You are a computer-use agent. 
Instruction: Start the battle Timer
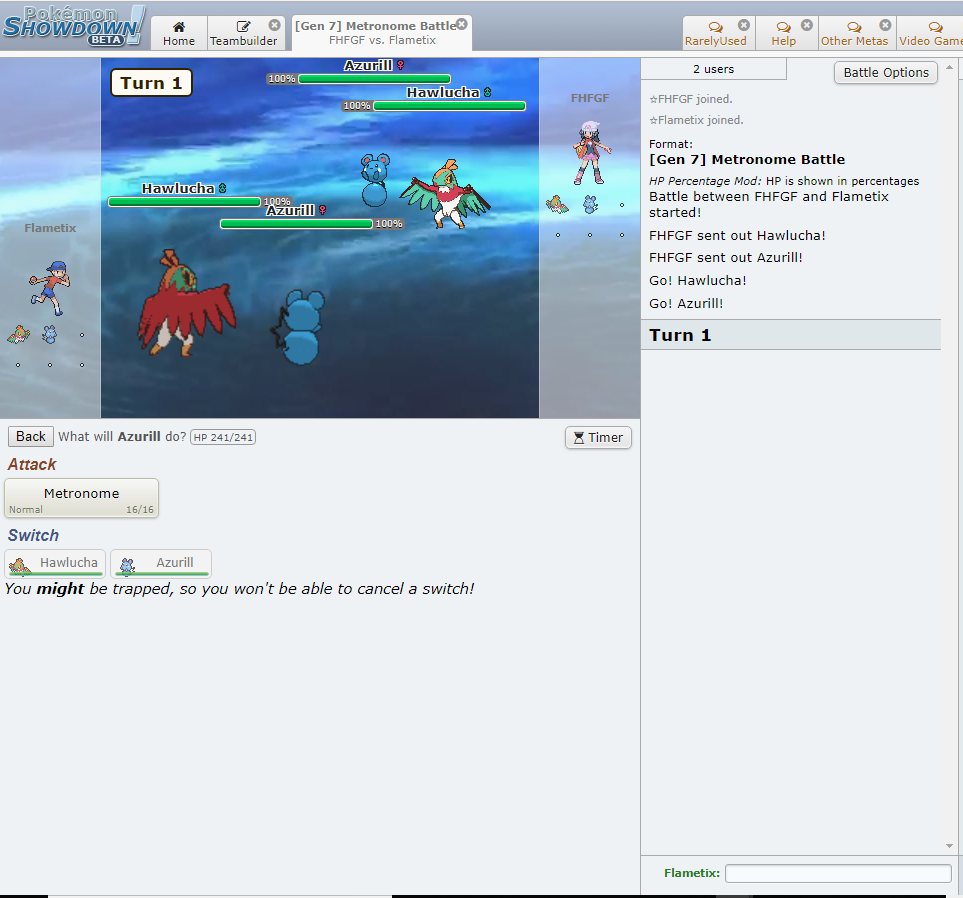coord(598,437)
